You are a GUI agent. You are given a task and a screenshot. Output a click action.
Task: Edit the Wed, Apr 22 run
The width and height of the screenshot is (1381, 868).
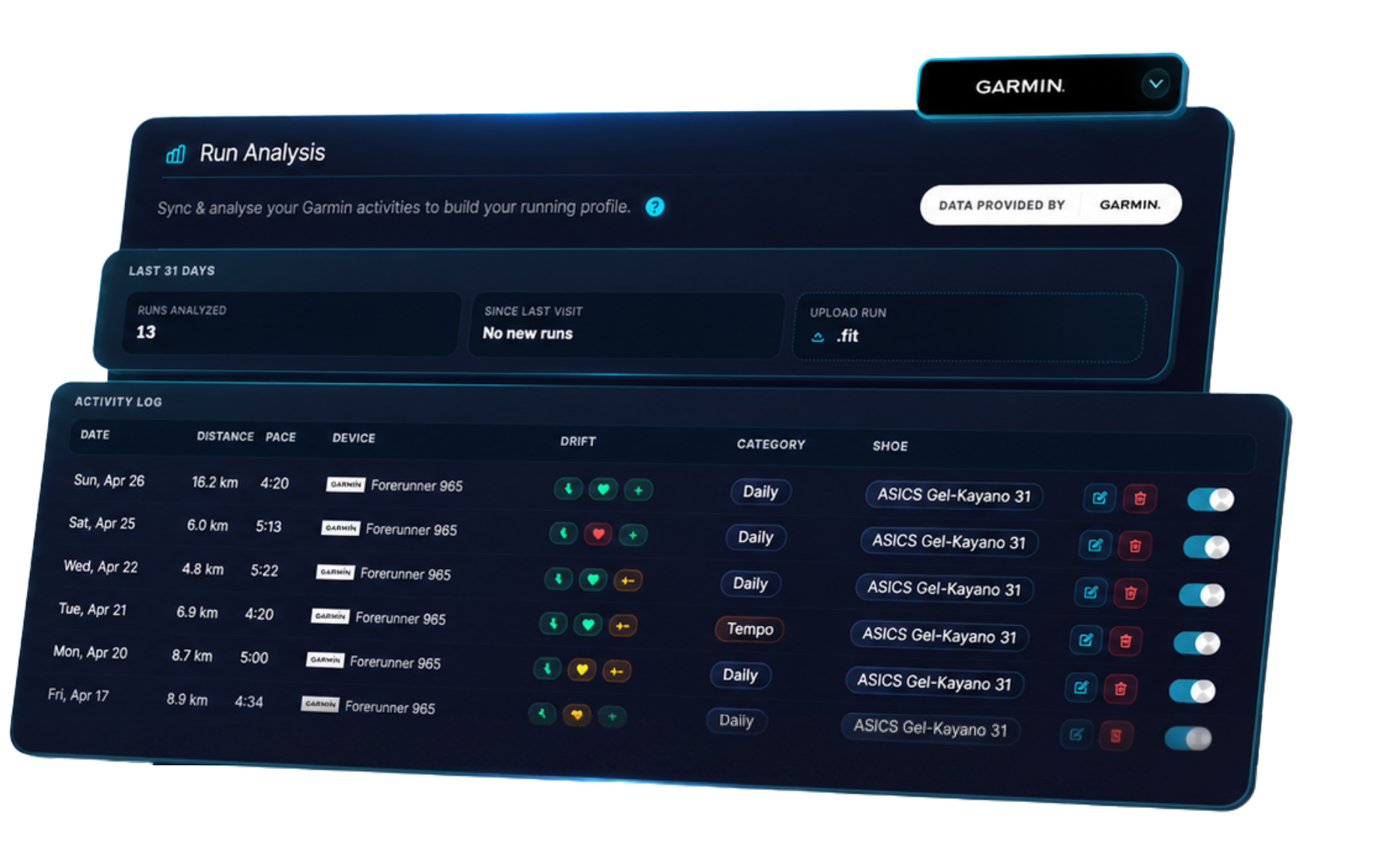pos(1090,592)
